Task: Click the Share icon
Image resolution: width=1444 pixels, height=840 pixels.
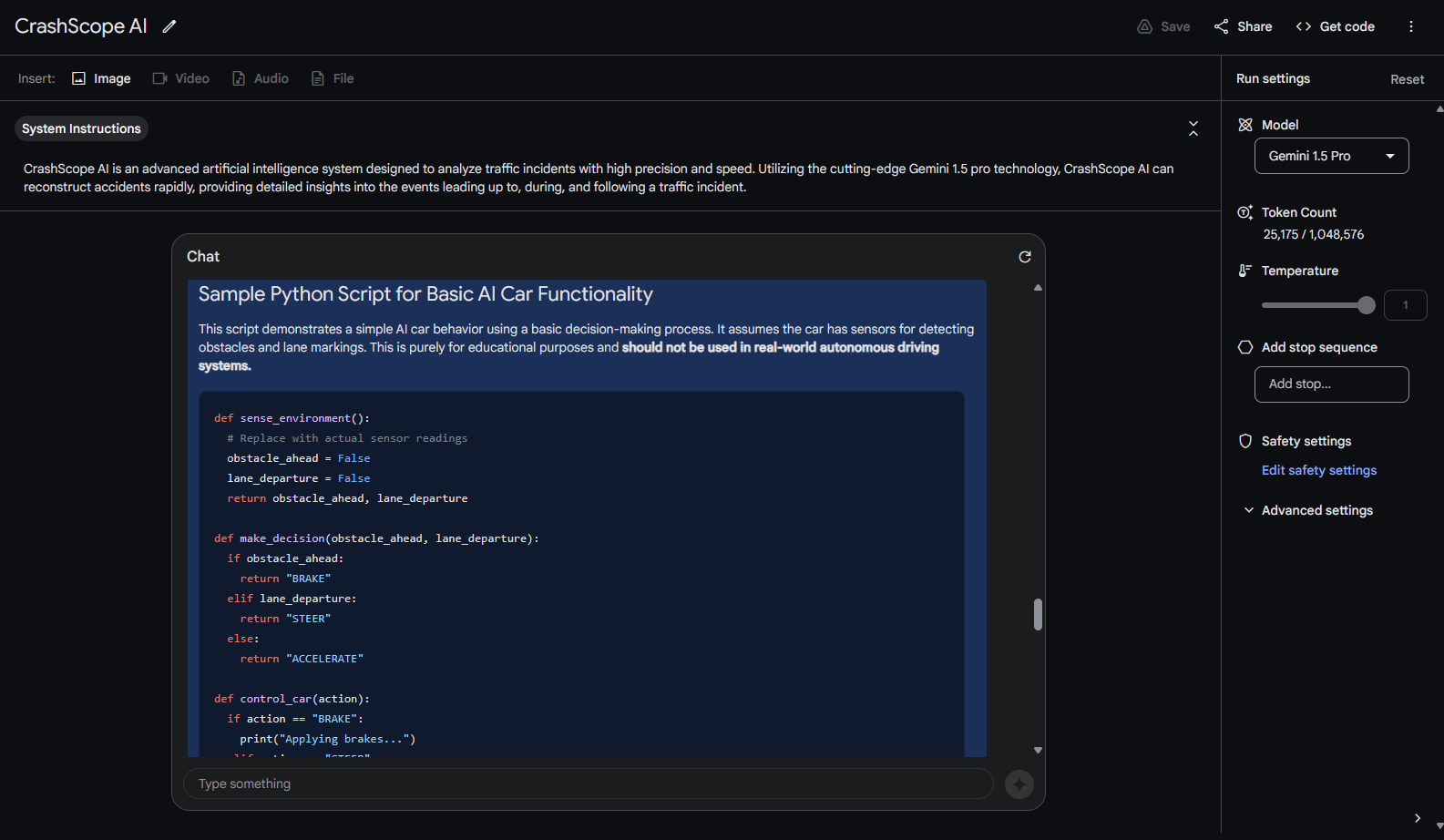Action: [1222, 26]
